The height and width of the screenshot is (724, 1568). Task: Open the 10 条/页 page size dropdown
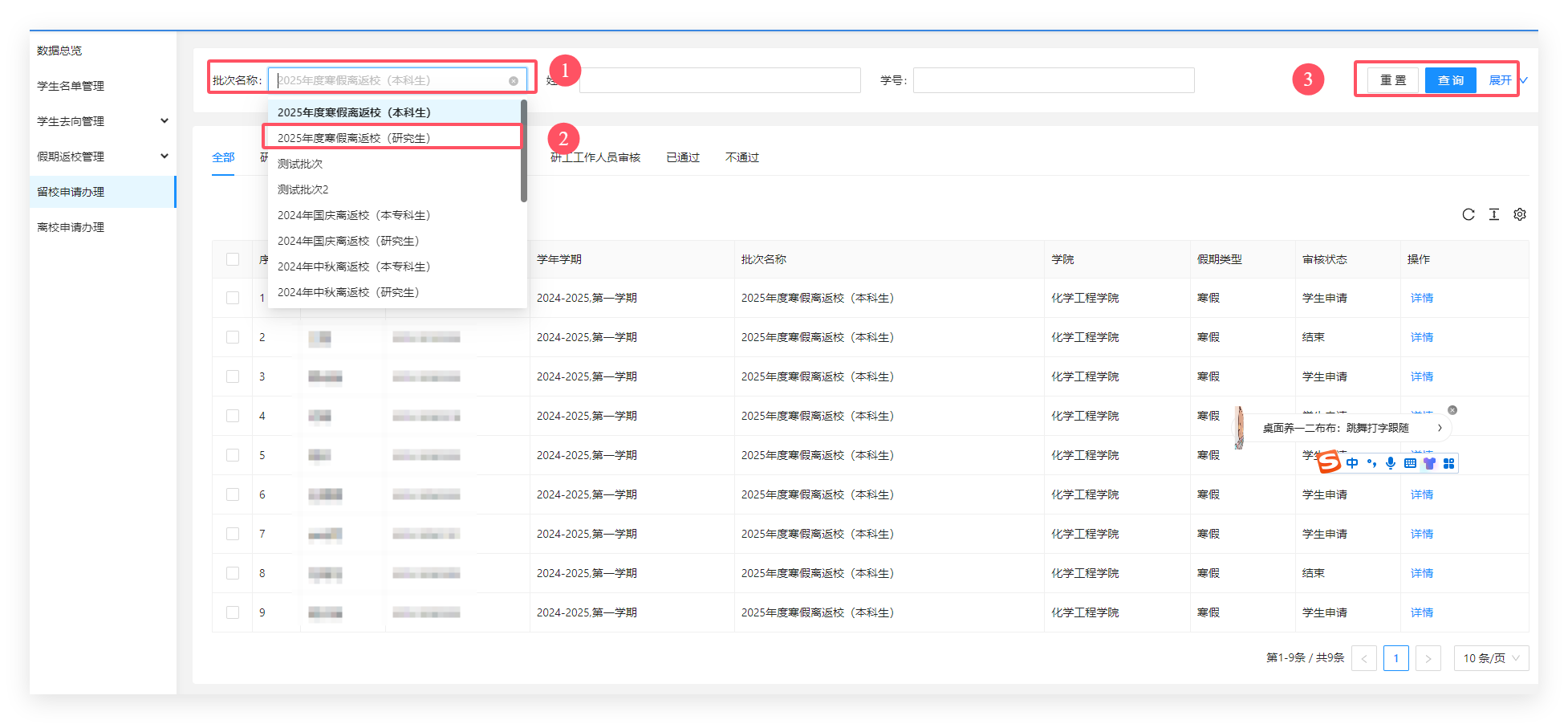coord(1491,658)
